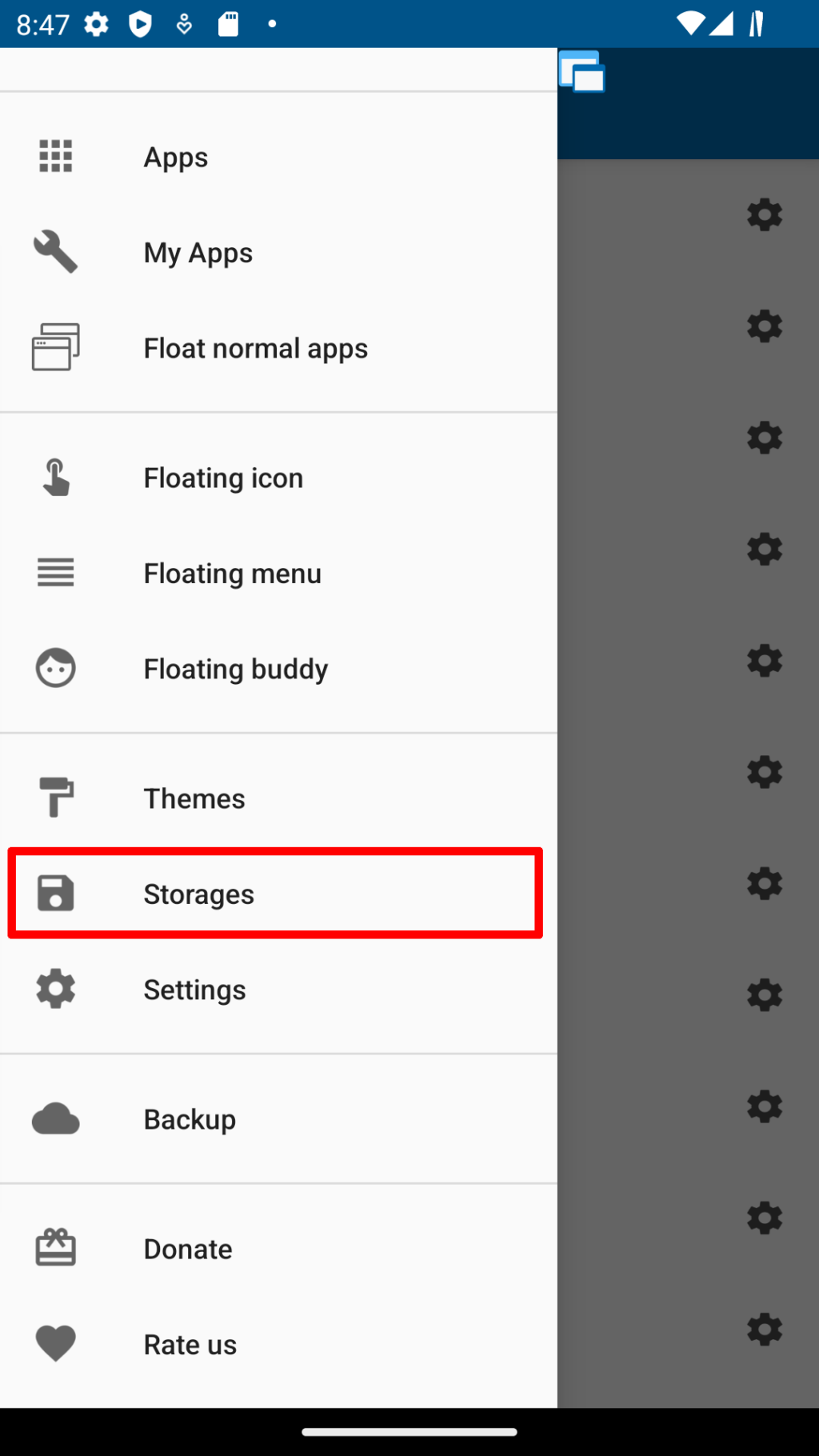Click the topmost gear on the dimmed list

[x=764, y=214]
